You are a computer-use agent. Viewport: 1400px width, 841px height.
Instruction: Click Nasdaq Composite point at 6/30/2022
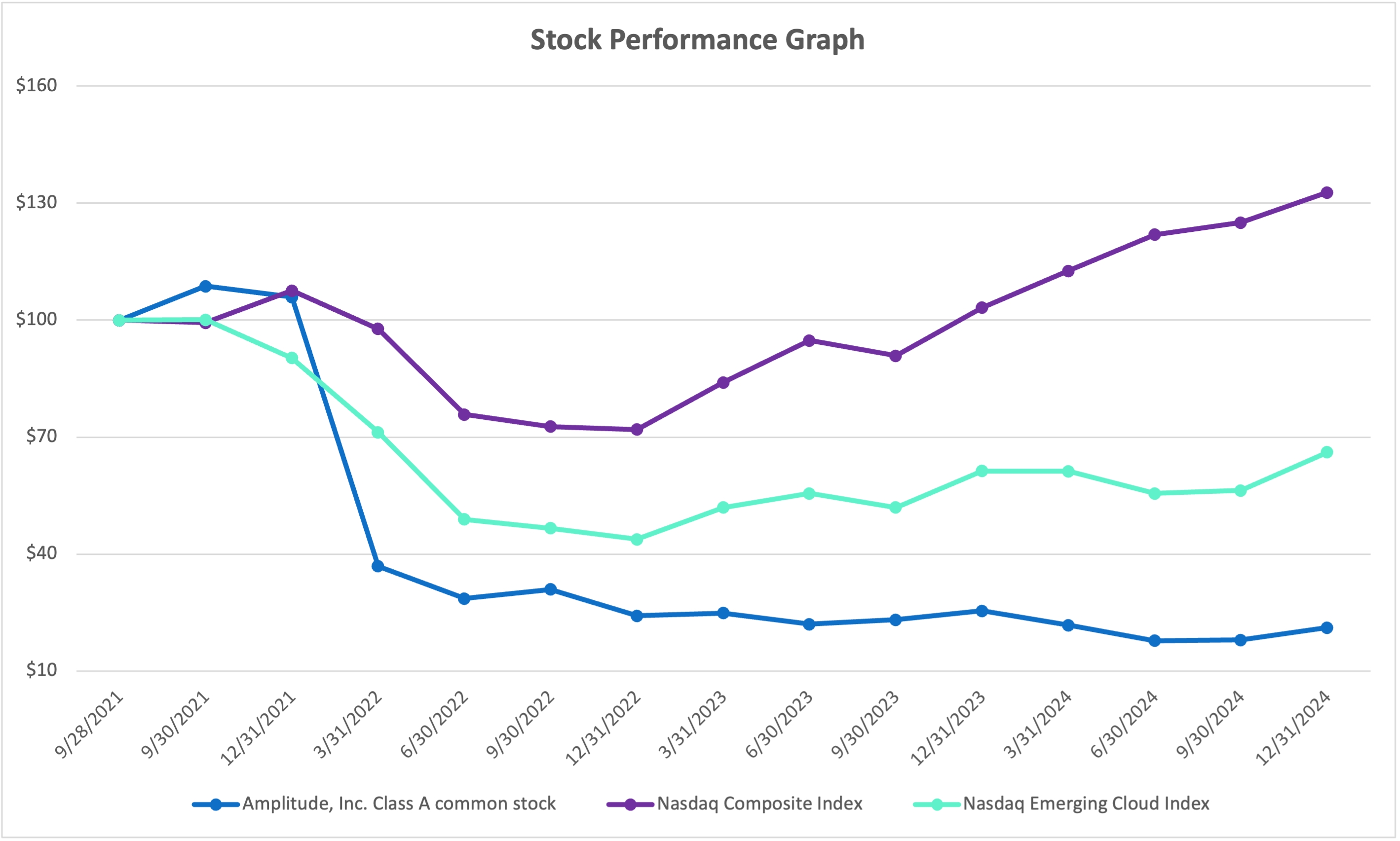tap(464, 414)
